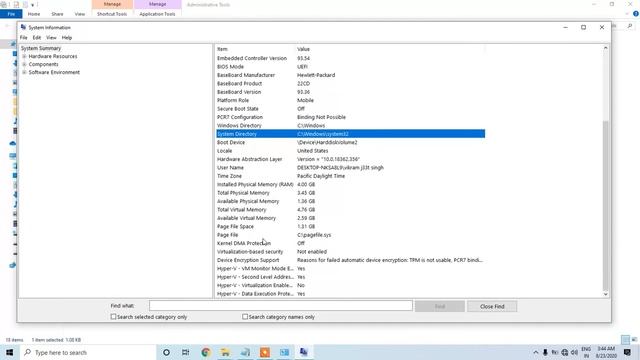640x360 pixels.
Task: Open the volume speaker tray icon
Action: tap(574, 352)
